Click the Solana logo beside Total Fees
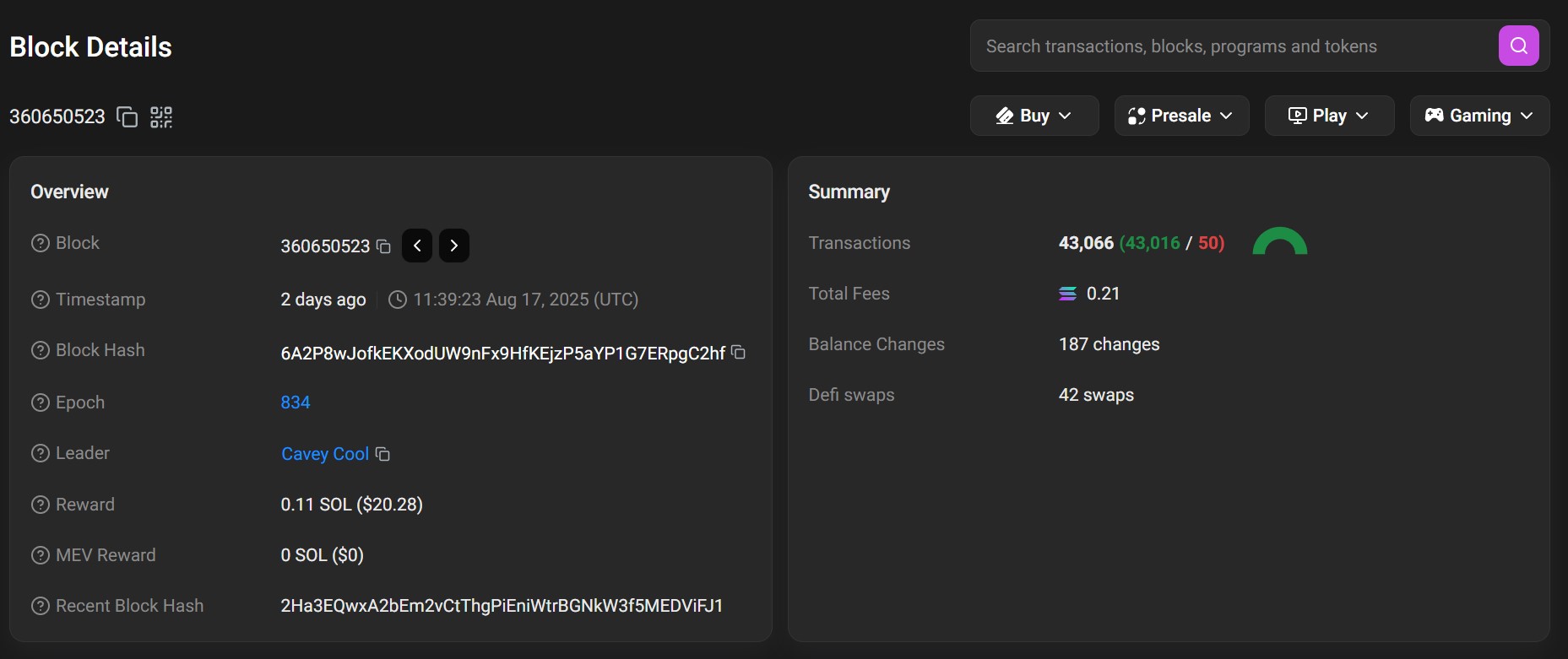Viewport: 1568px width, 659px height. coord(1067,293)
